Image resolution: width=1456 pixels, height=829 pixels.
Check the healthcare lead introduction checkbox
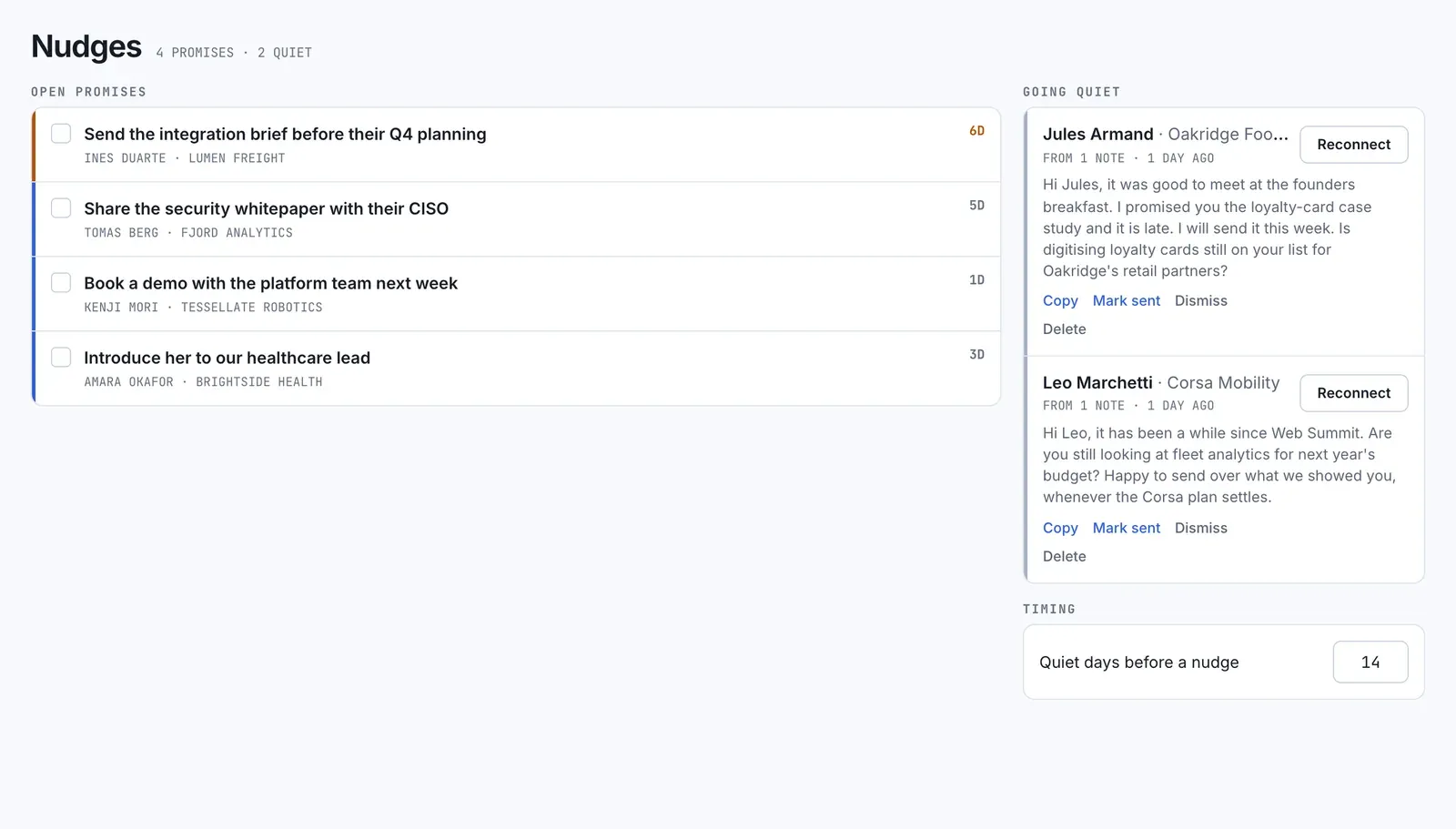tap(61, 358)
